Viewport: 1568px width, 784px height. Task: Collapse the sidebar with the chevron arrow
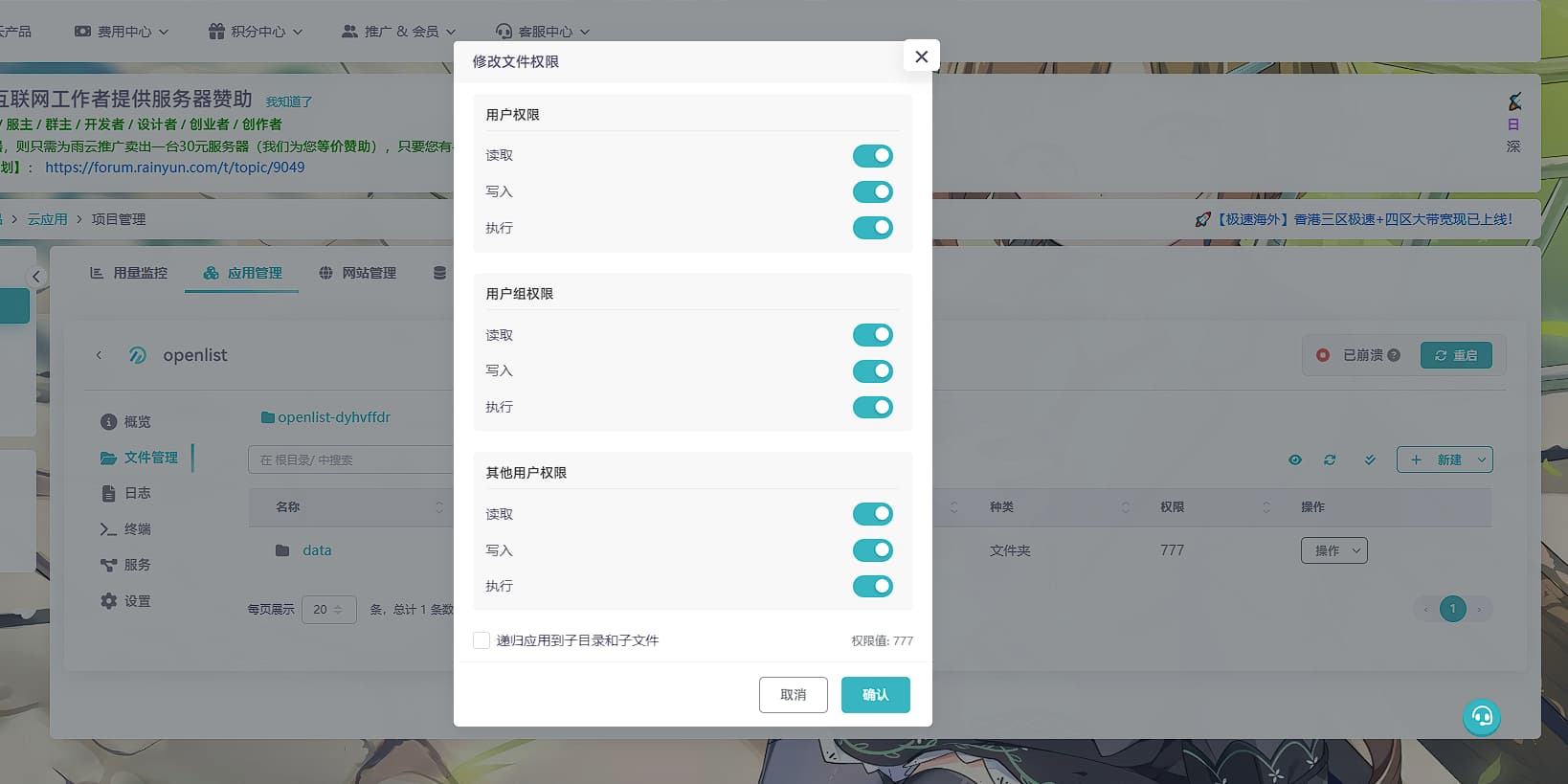(36, 277)
